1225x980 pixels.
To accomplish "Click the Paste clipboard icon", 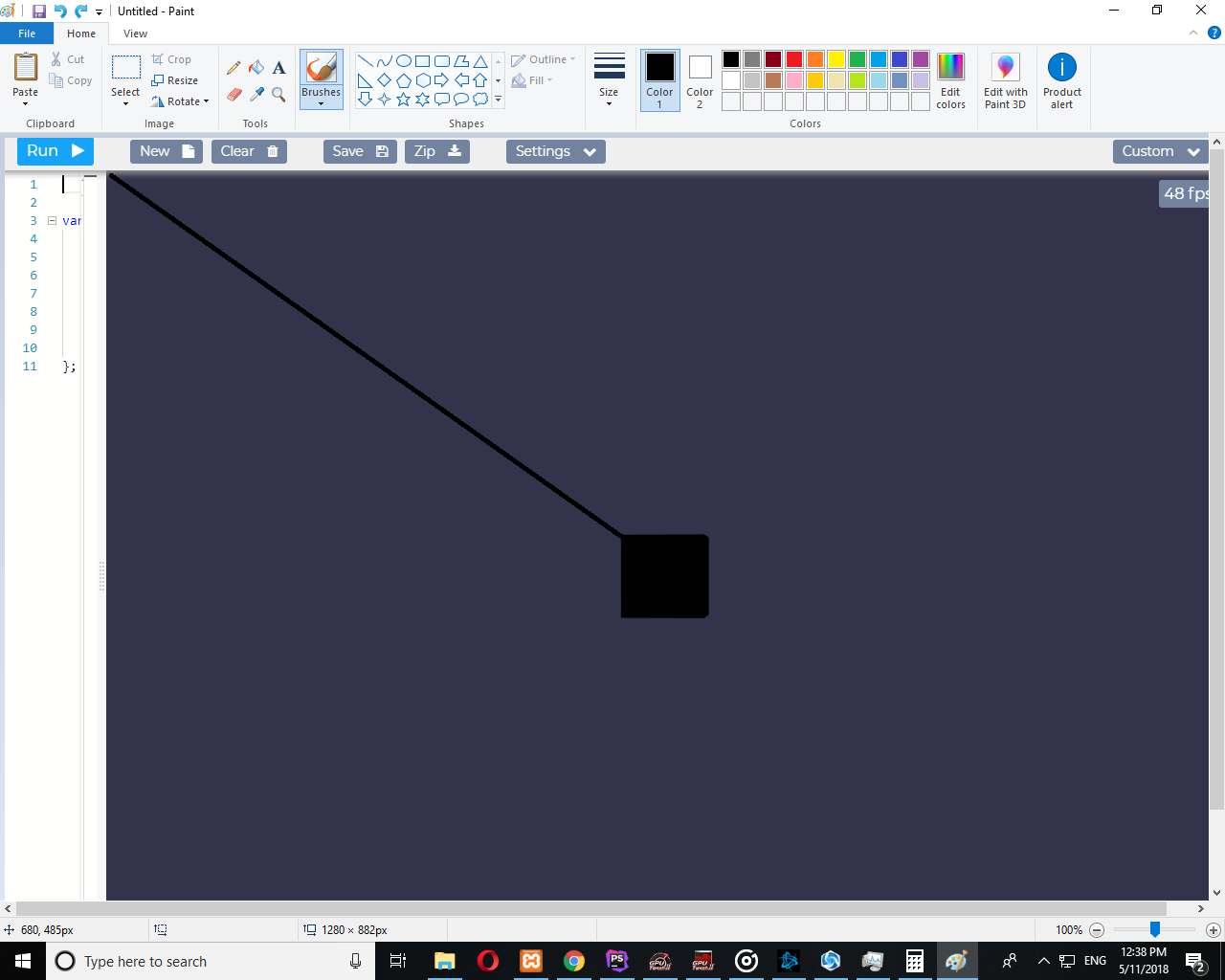I will (x=26, y=69).
